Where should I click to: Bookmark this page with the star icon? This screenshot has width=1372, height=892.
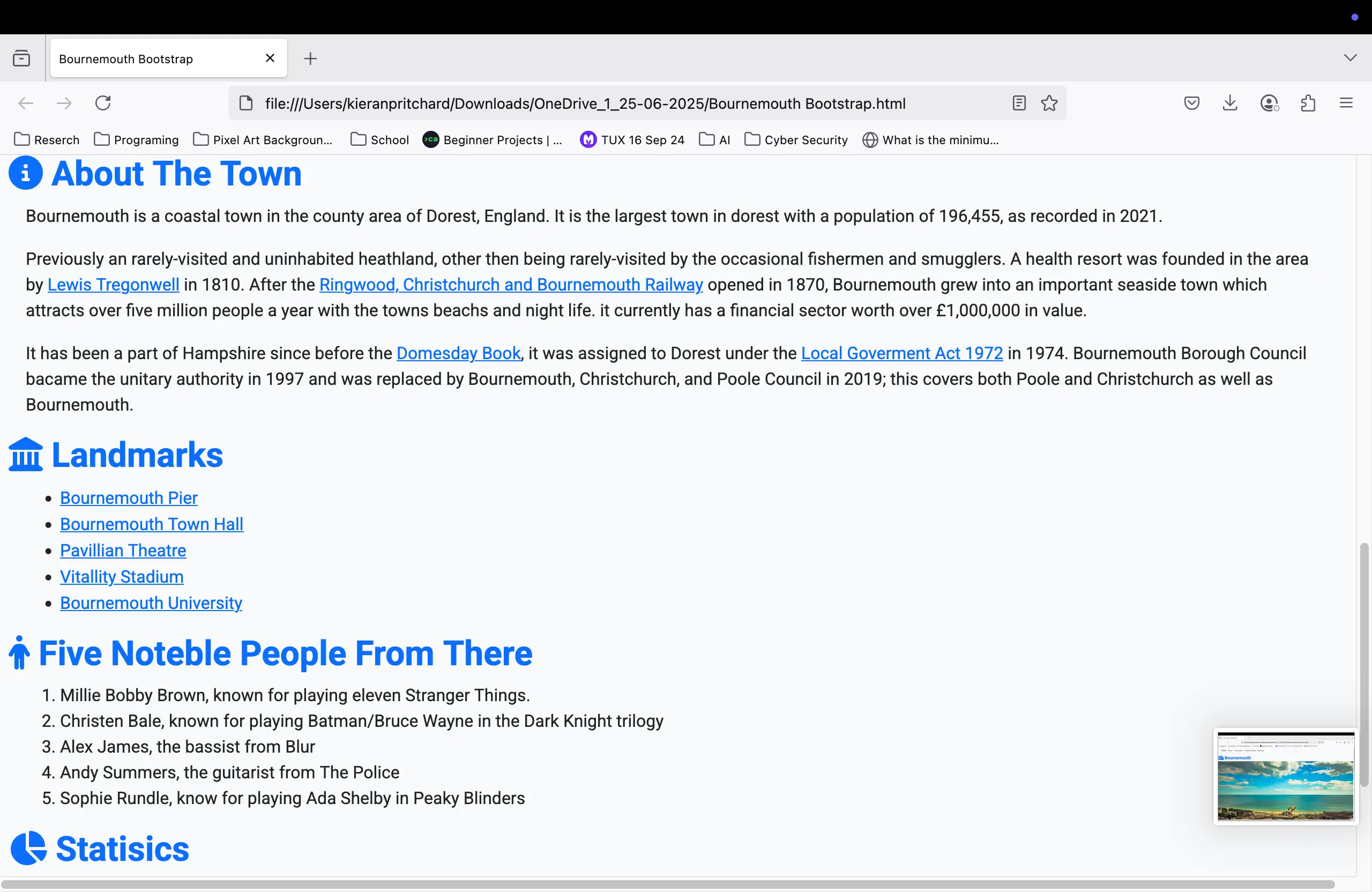[1049, 102]
